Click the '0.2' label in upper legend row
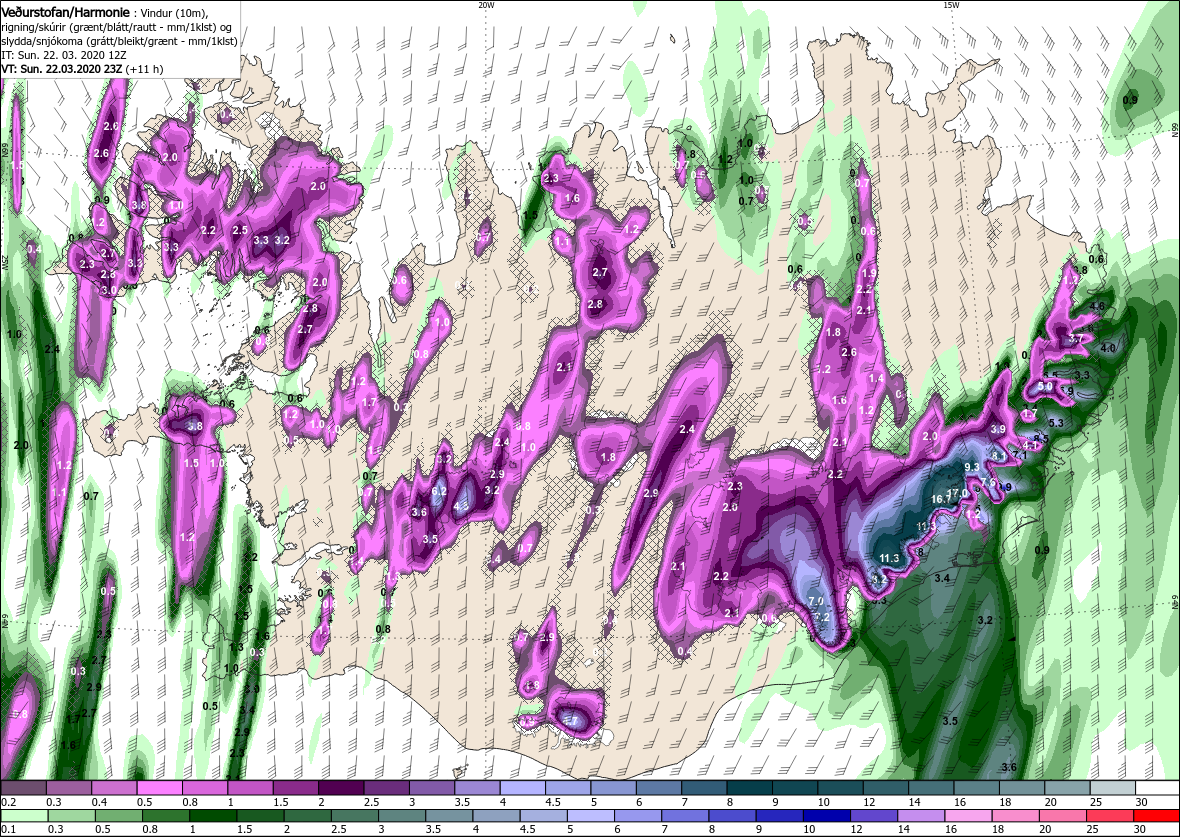 point(8,802)
